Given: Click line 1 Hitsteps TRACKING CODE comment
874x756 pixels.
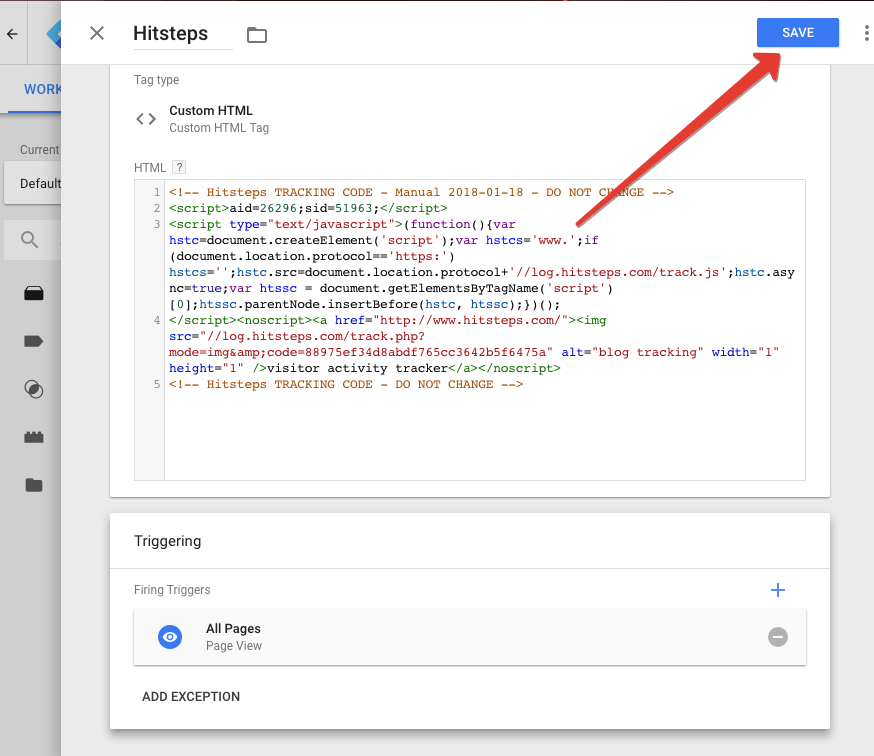Looking at the screenshot, I should click(421, 192).
